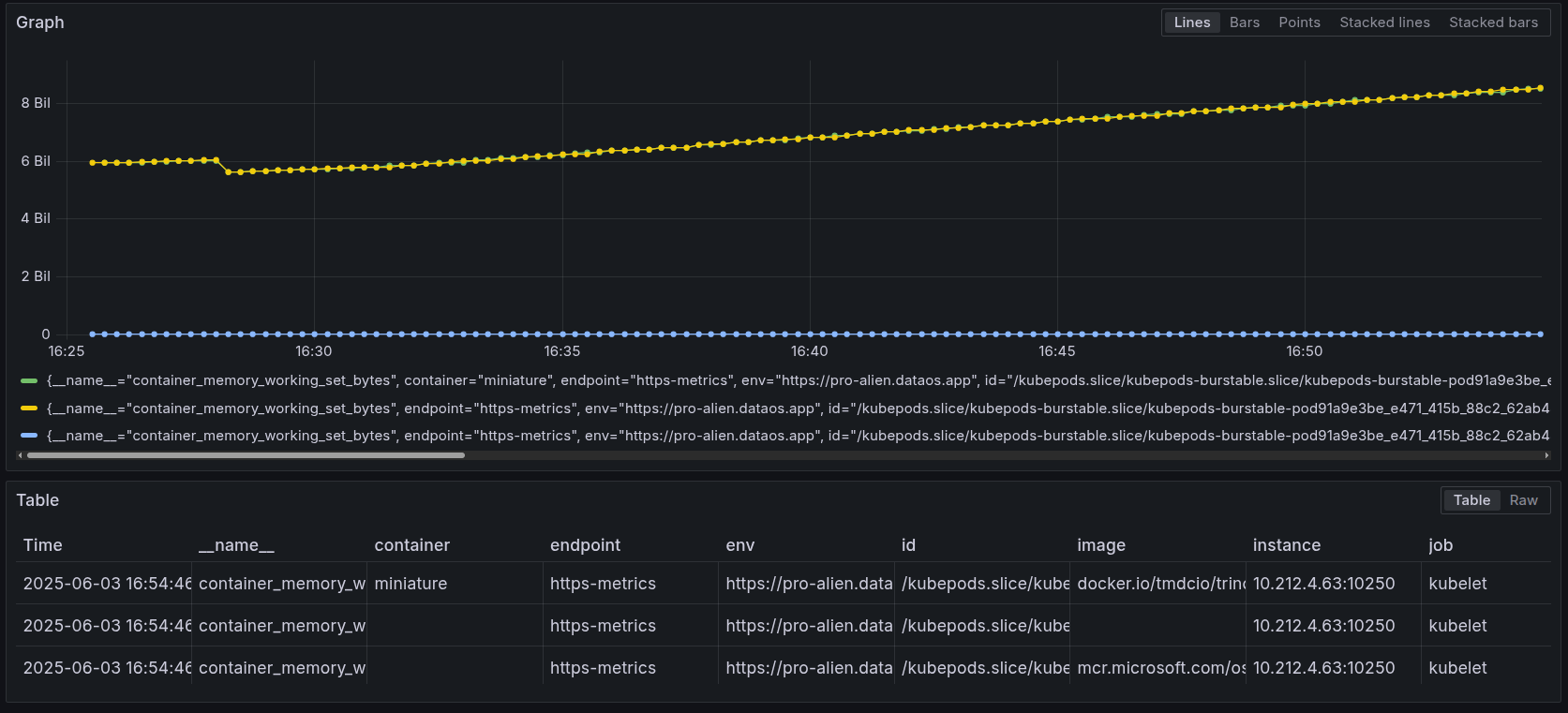Click the legend scrollbar right arrow

tap(1546, 455)
